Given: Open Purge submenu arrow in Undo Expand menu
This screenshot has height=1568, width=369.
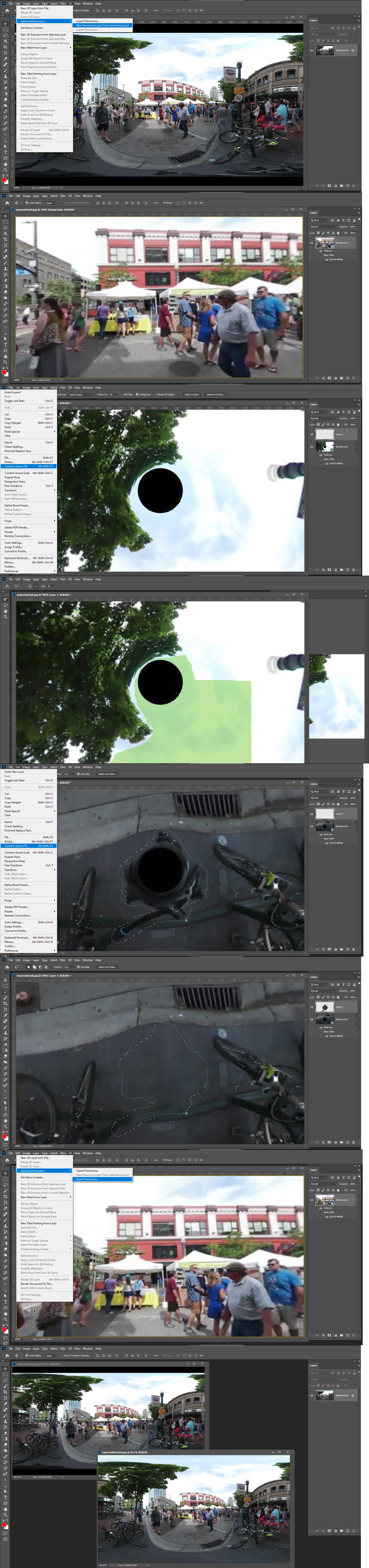Looking at the screenshot, I should tap(54, 521).
